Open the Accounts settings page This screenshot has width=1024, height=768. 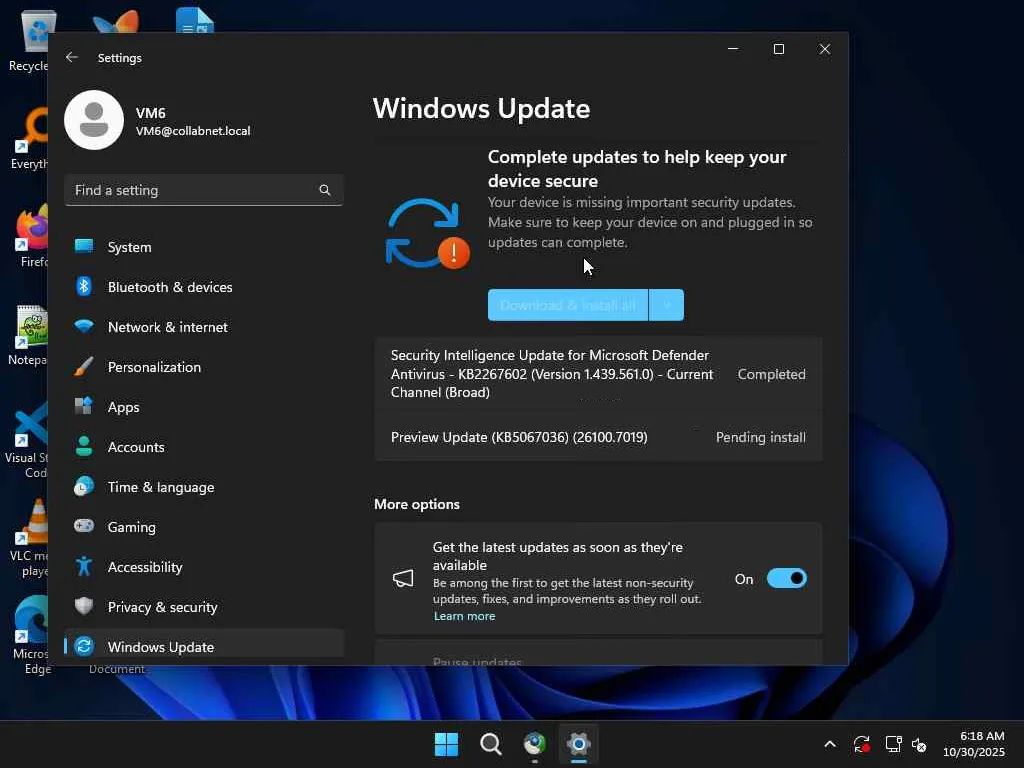(204, 447)
